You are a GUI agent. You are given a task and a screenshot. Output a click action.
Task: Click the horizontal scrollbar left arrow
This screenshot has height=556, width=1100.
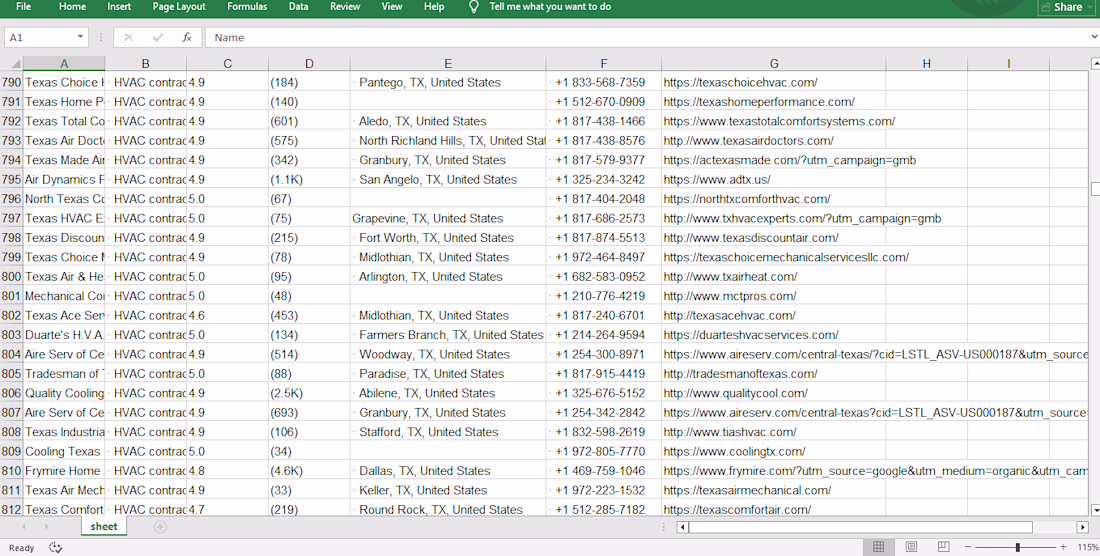(x=683, y=527)
